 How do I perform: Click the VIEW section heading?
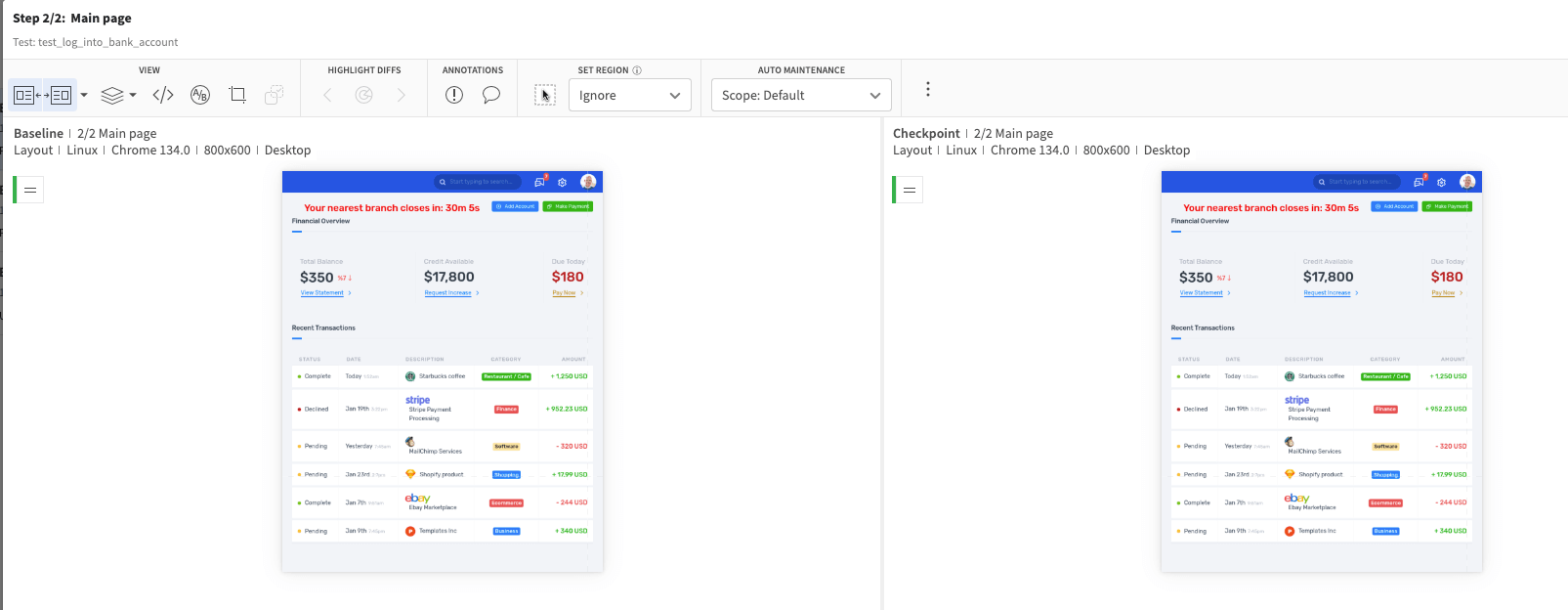(149, 70)
